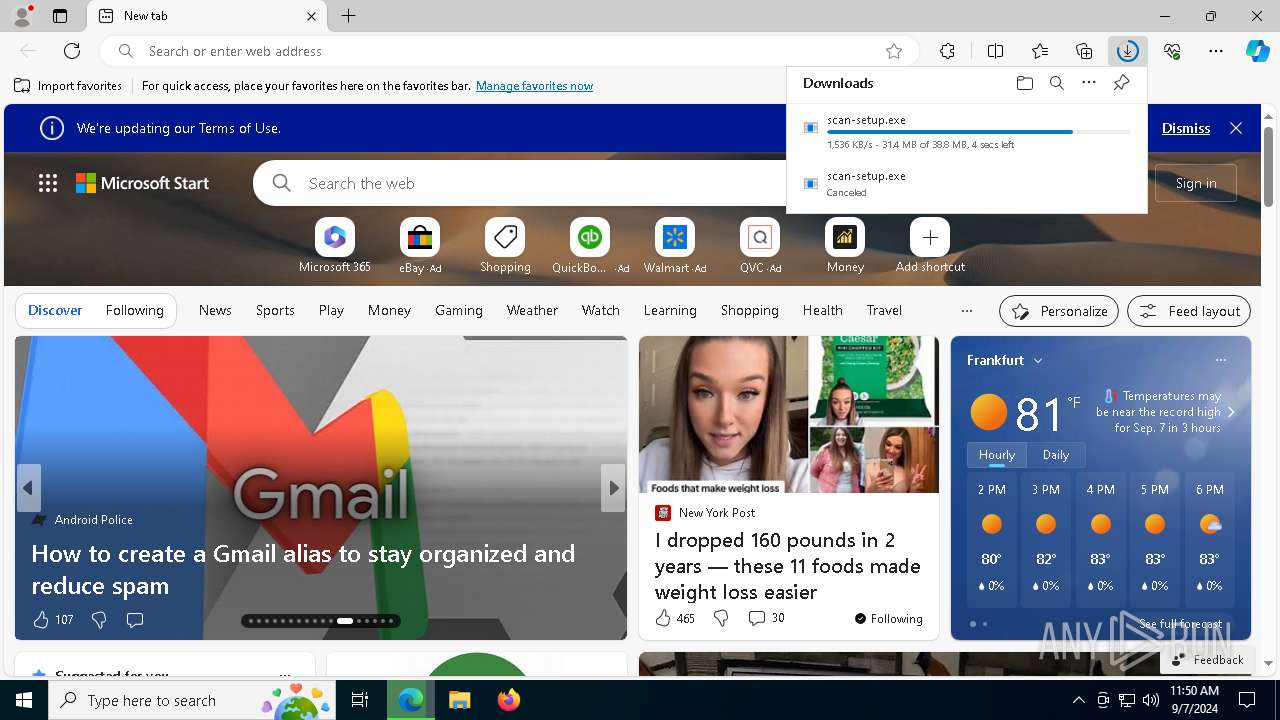Toggle Following on New York Post
1280x720 pixels.
[x=888, y=619]
